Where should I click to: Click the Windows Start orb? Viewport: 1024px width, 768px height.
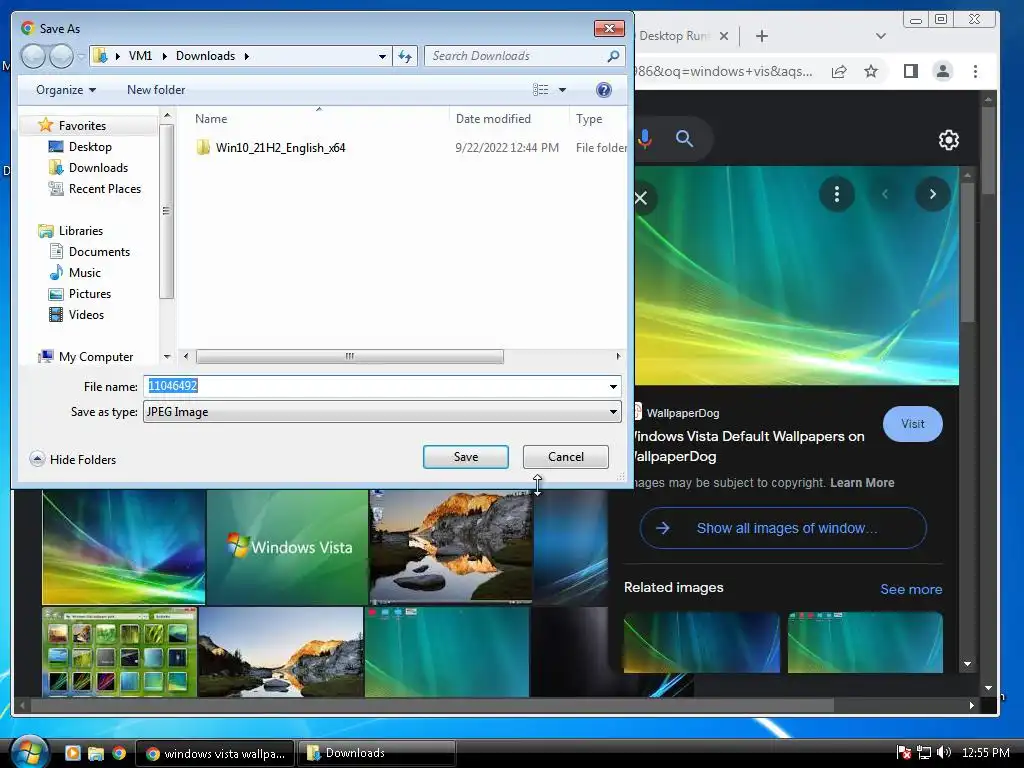tap(29, 752)
